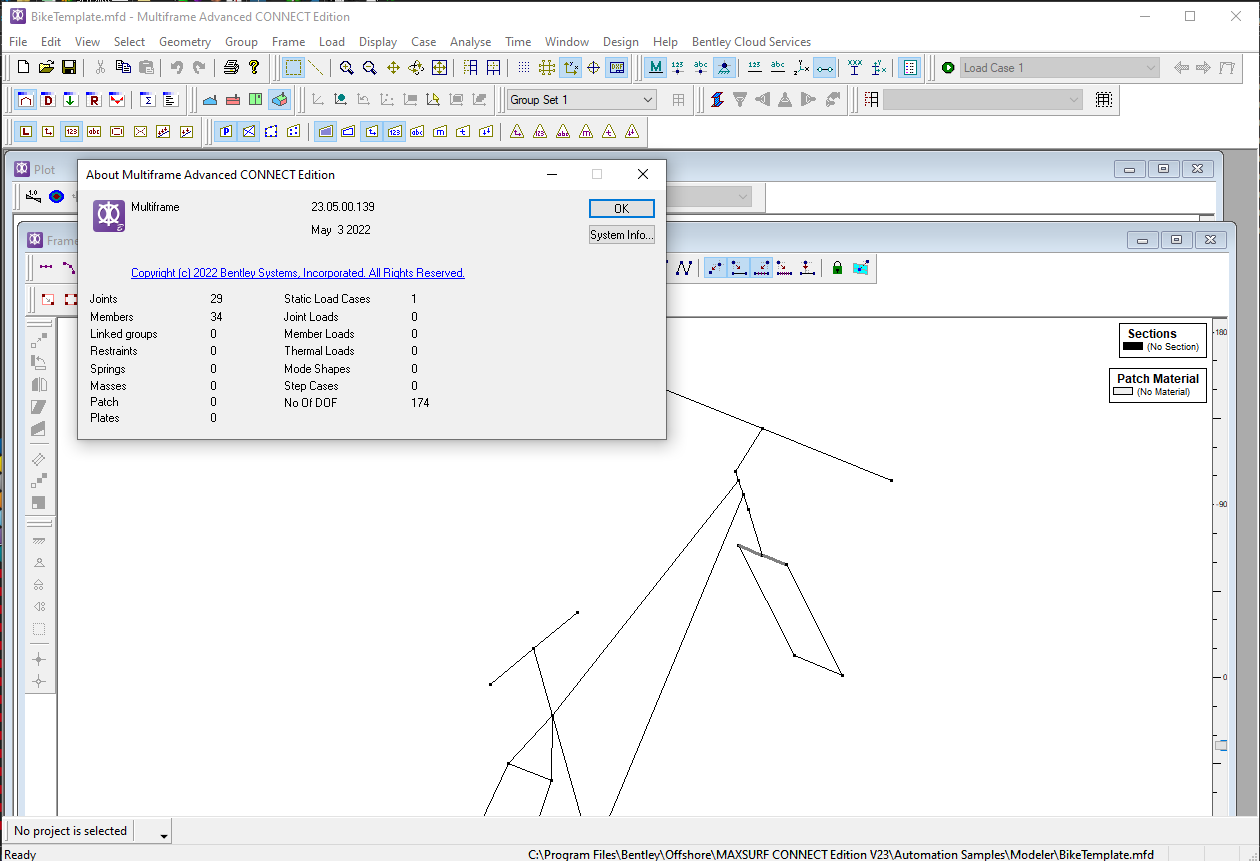Click the table grid icon beside Group Set
Screen dimensions: 1260x861
coord(679,100)
